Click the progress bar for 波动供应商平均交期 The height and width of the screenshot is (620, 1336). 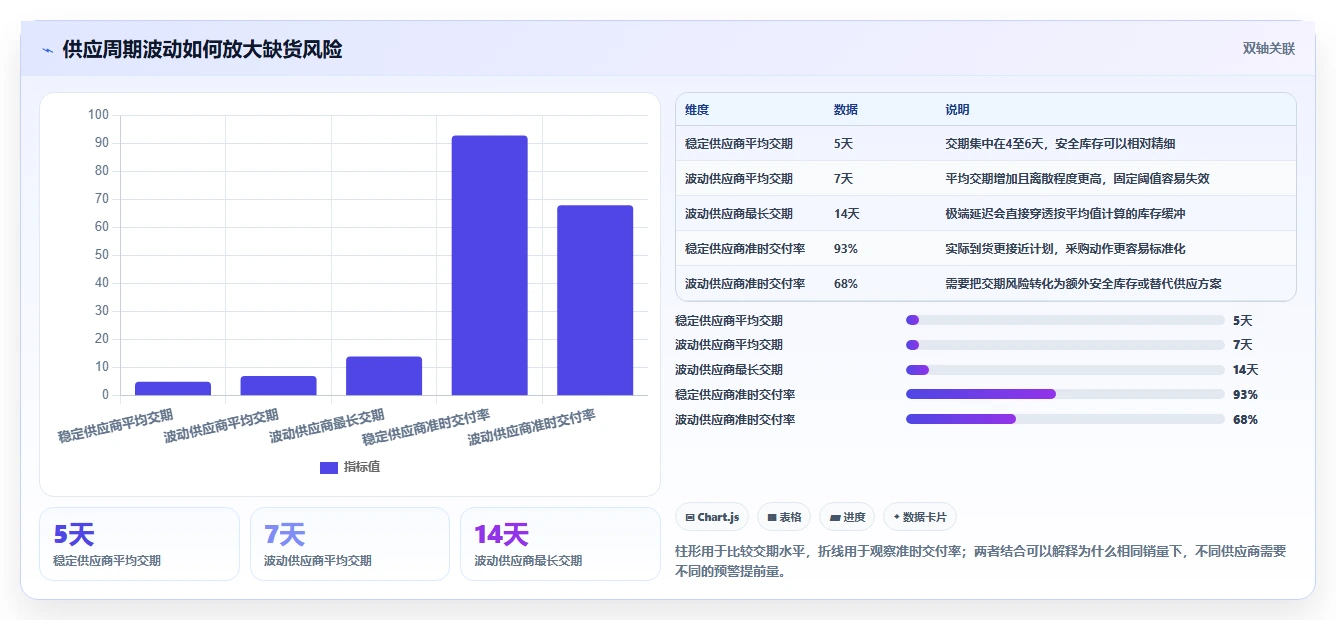pyautogui.click(x=1065, y=345)
